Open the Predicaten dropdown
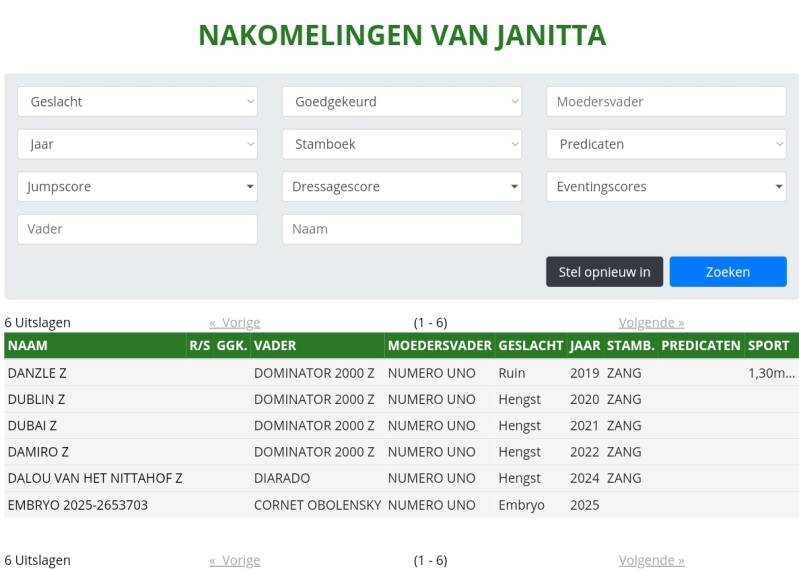 pyautogui.click(x=666, y=144)
